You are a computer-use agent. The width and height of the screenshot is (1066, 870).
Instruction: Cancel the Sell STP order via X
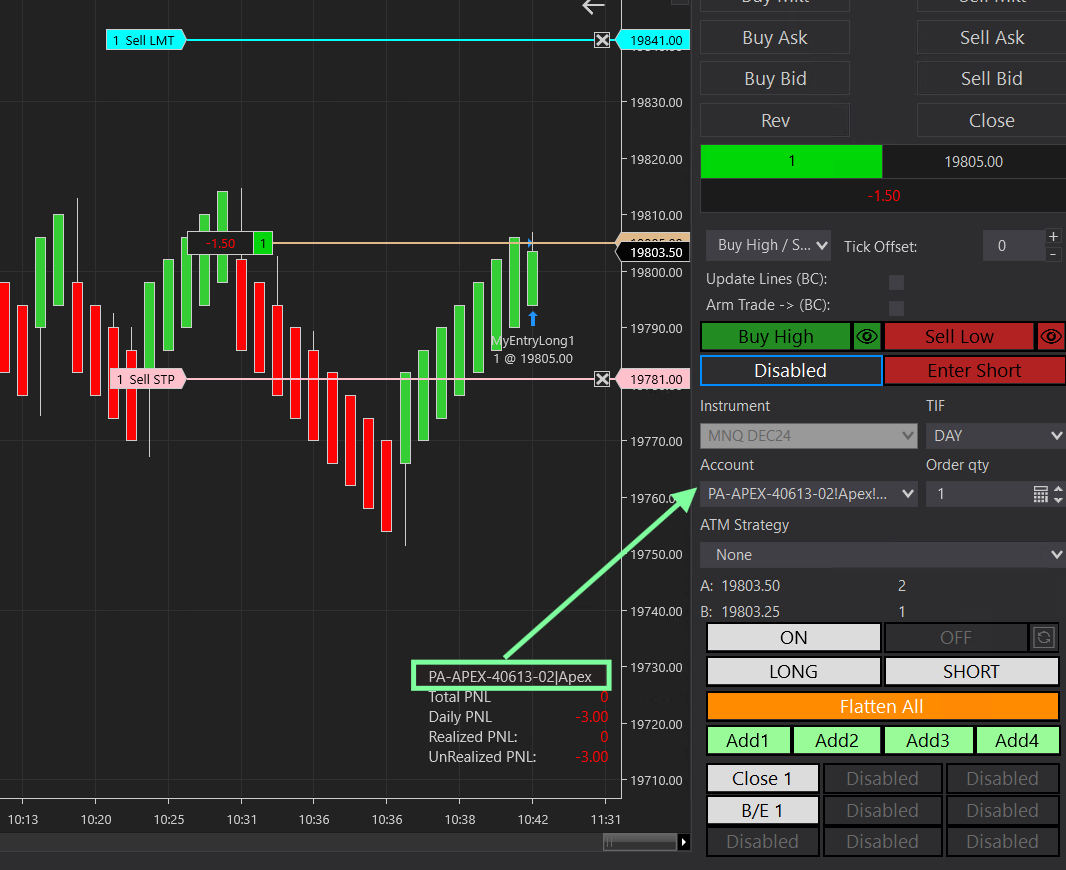pos(602,379)
